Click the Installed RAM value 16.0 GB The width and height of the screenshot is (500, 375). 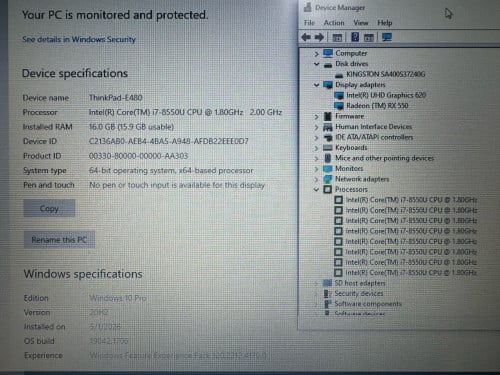pyautogui.click(x=131, y=127)
